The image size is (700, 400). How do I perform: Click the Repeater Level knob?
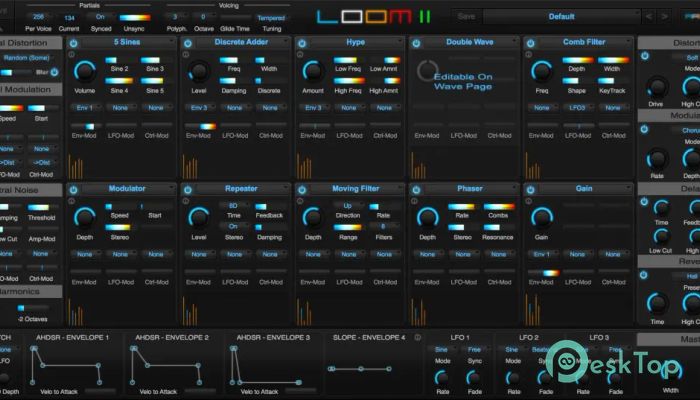(199, 217)
